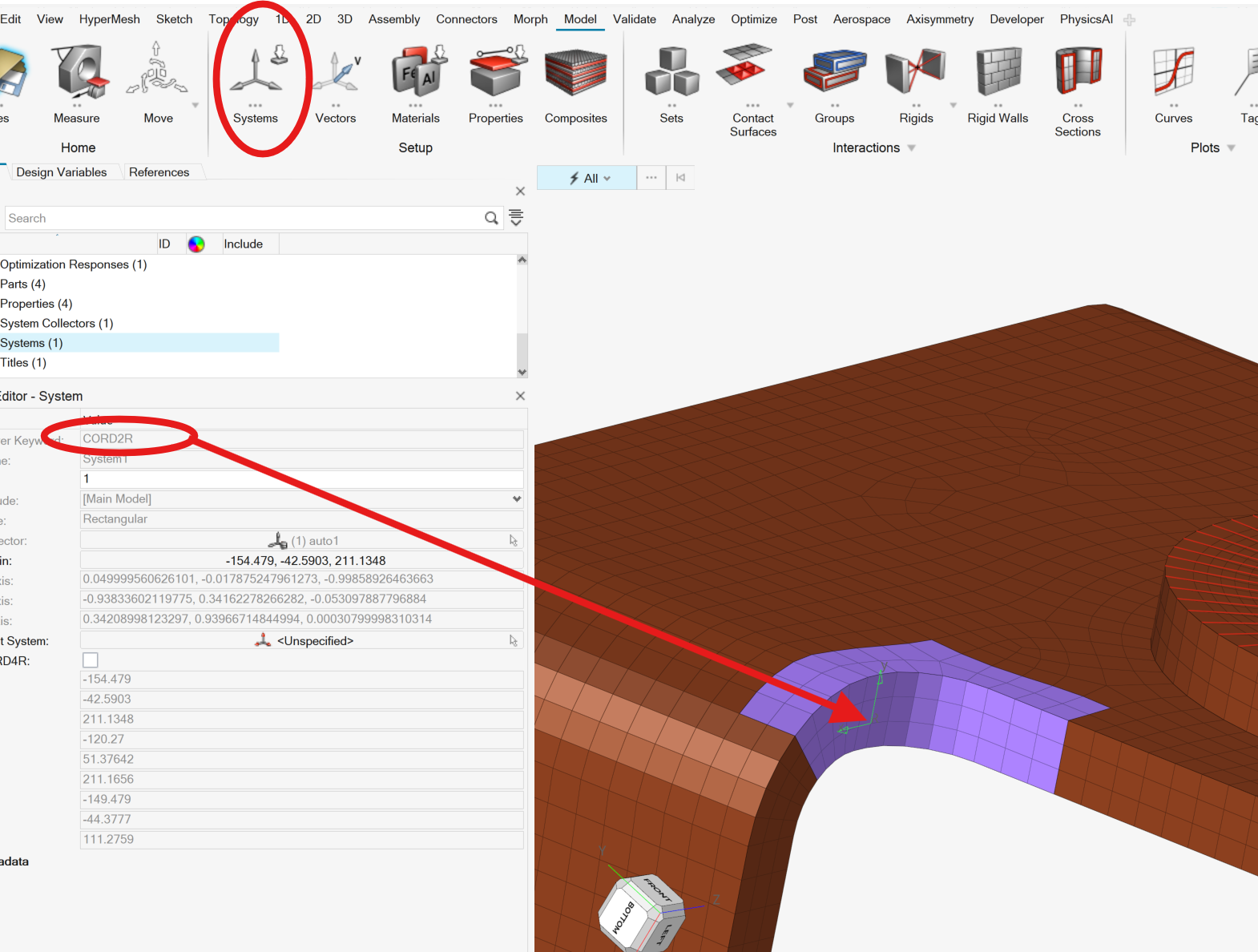The height and width of the screenshot is (952, 1258).
Task: Click the ellipsis selector options button
Action: click(651, 178)
